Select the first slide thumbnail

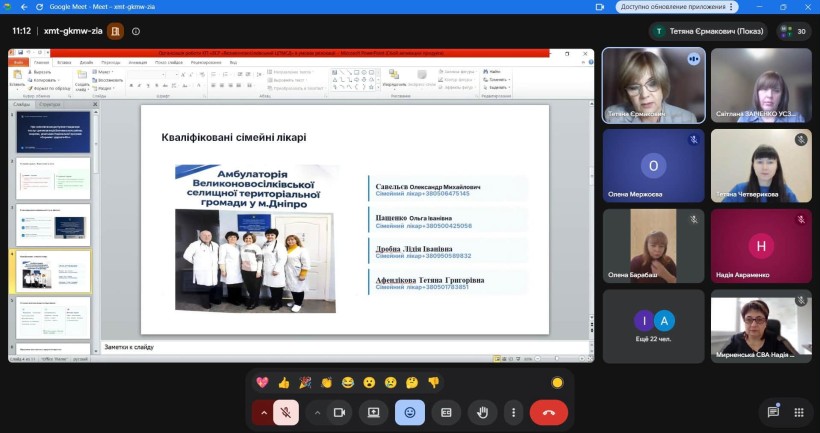pos(53,132)
